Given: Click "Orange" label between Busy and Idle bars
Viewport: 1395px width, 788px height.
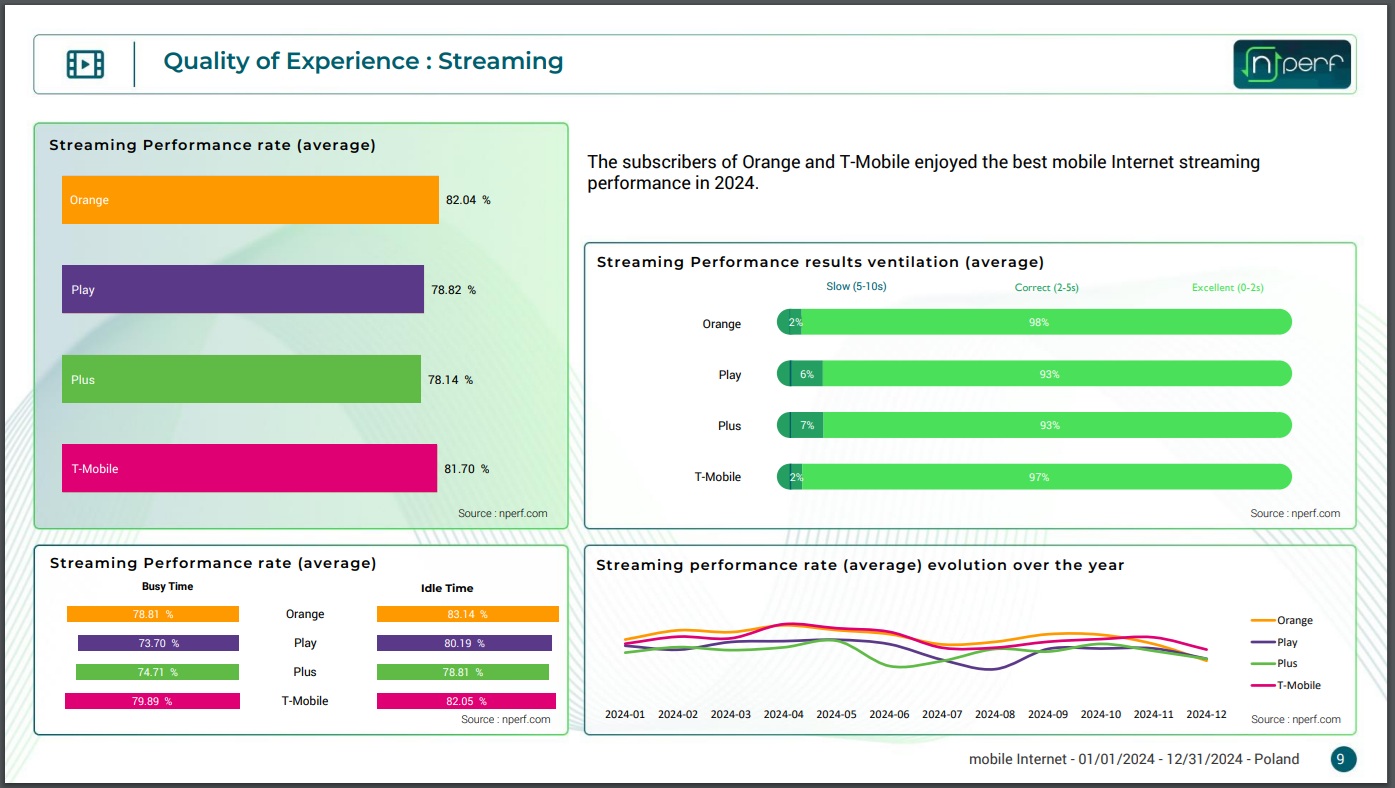Looking at the screenshot, I should point(305,614).
